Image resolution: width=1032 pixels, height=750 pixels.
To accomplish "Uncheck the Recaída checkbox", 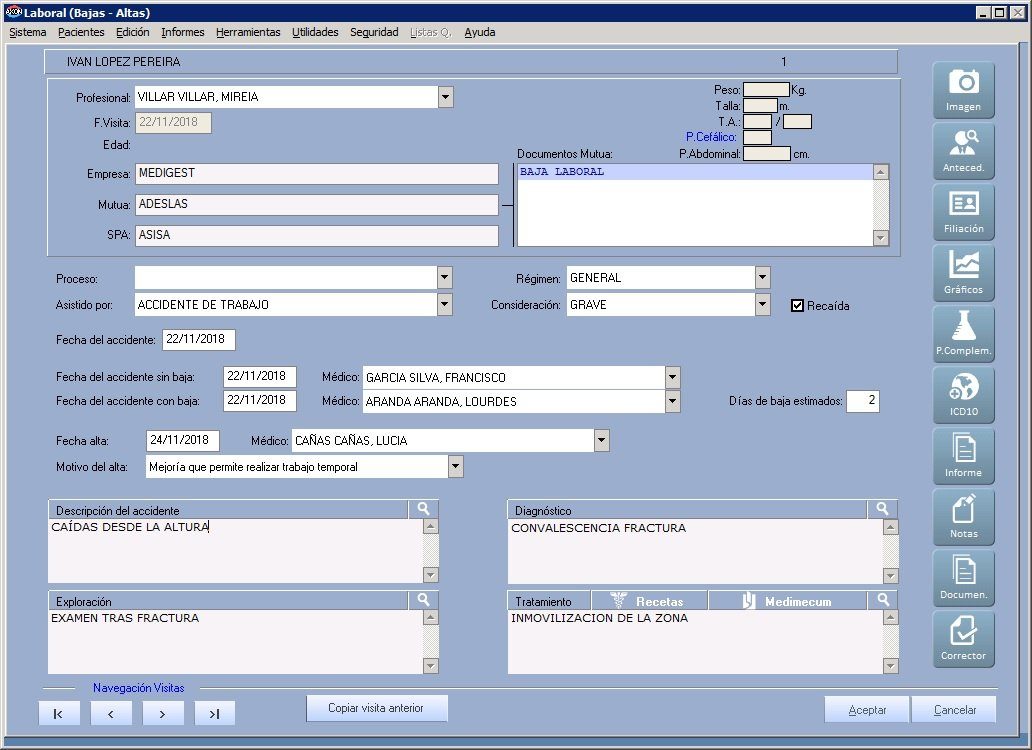I will click(797, 305).
